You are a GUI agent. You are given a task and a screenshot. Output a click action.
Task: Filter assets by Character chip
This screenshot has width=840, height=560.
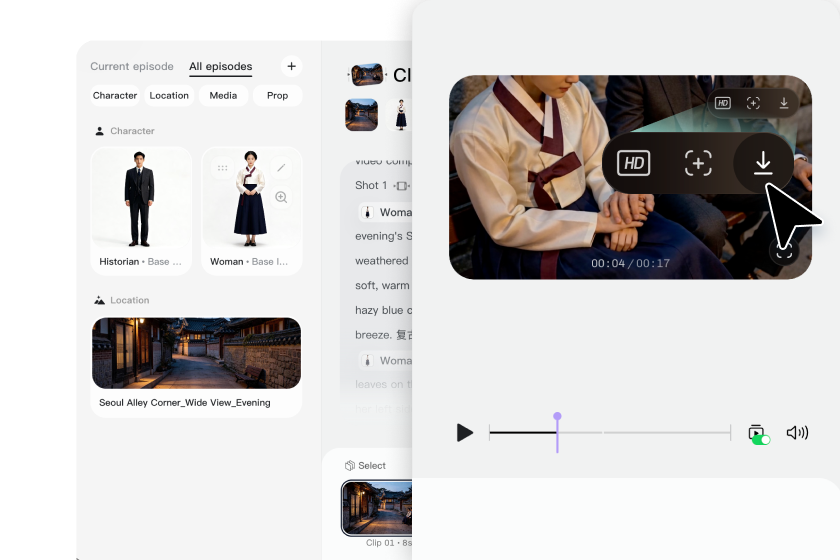(x=115, y=95)
